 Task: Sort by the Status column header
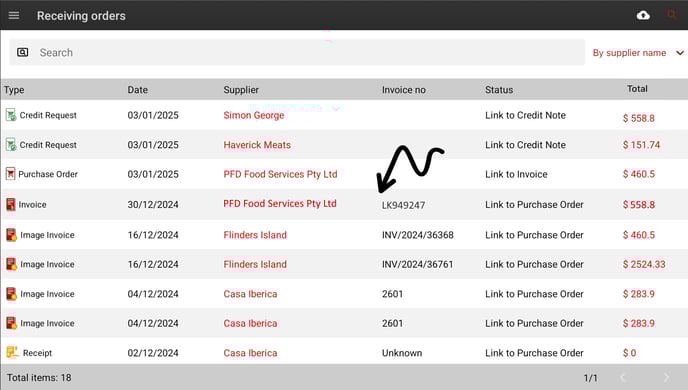tap(499, 90)
